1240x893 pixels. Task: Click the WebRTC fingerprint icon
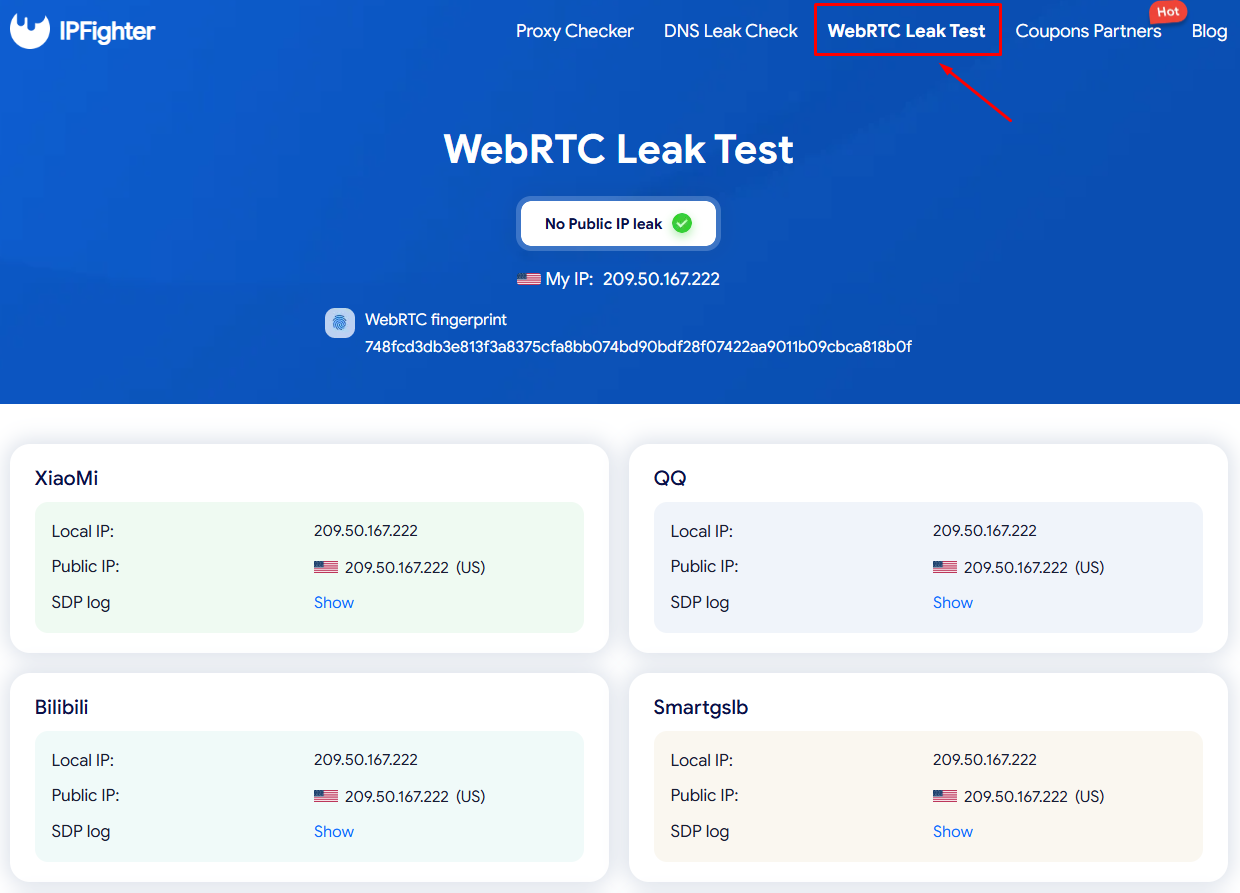click(340, 323)
